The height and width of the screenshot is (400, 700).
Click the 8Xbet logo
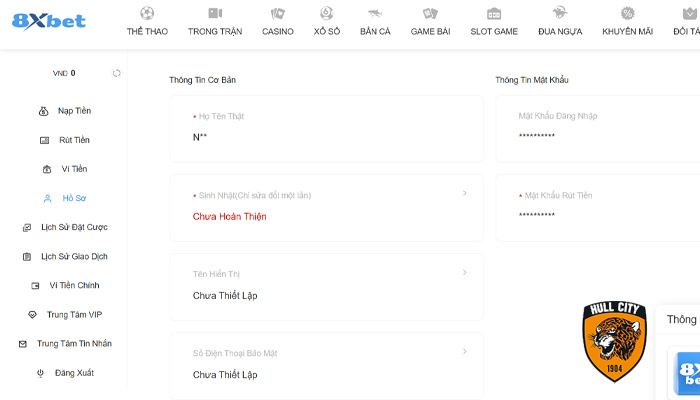click(x=50, y=21)
